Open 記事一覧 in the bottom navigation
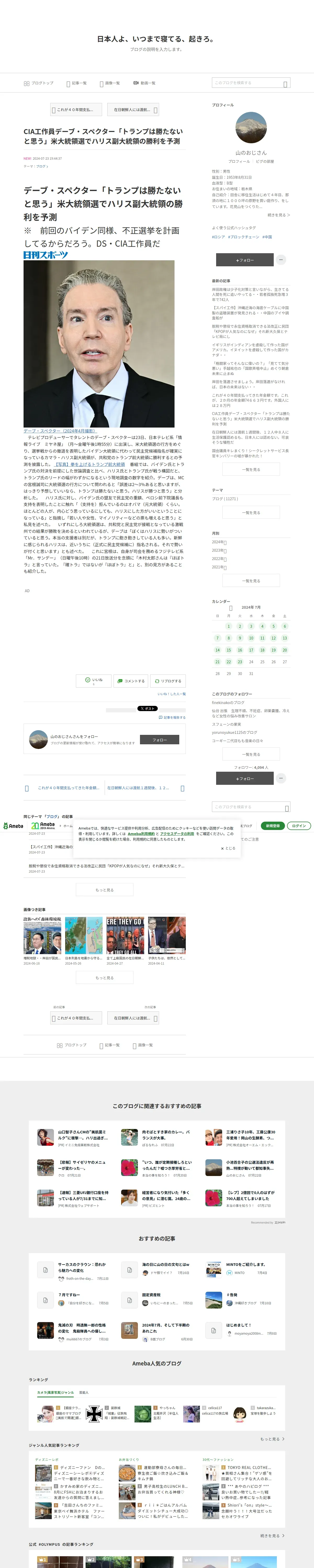 [110, 1045]
